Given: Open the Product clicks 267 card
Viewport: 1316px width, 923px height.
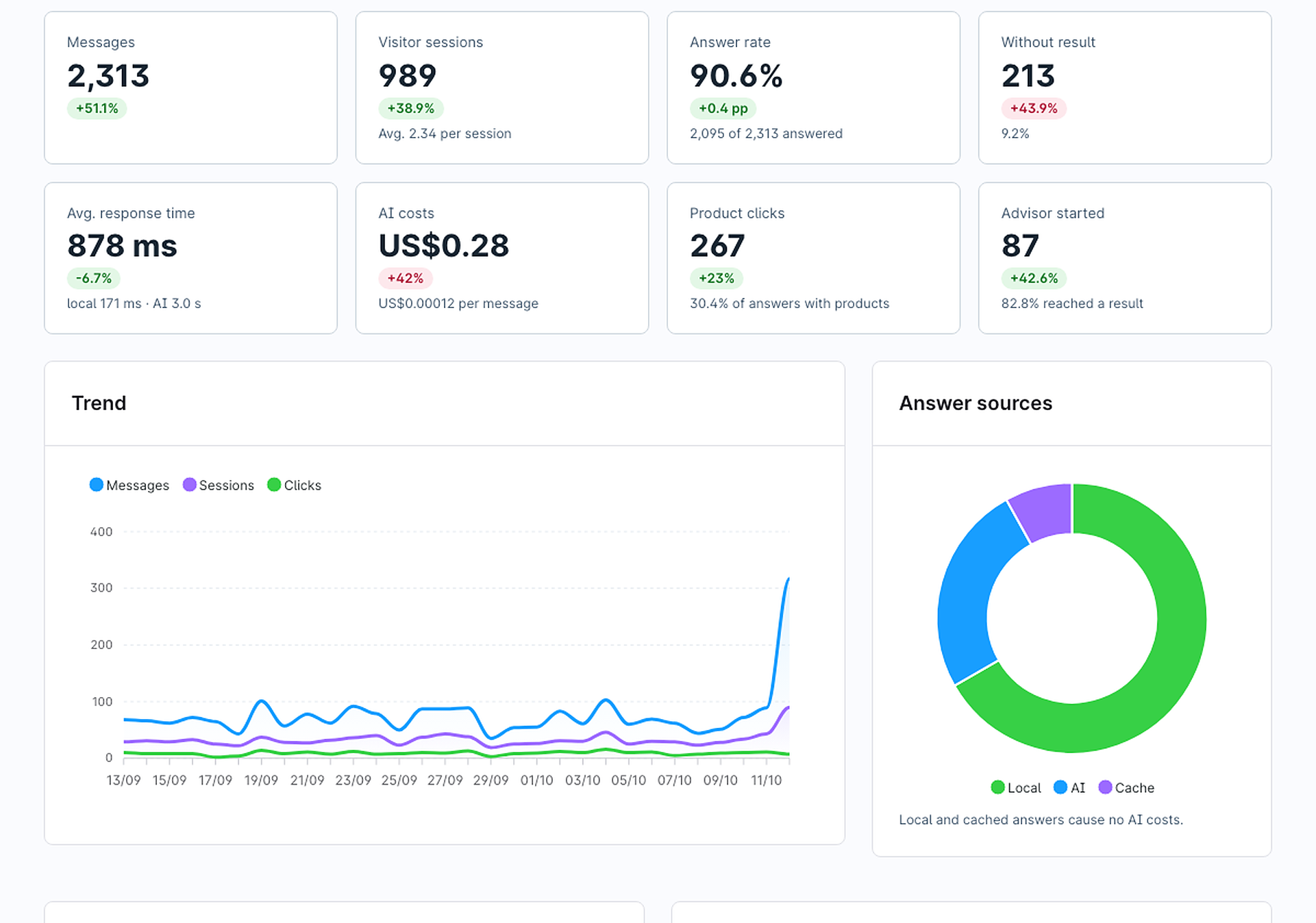Looking at the screenshot, I should [813, 258].
